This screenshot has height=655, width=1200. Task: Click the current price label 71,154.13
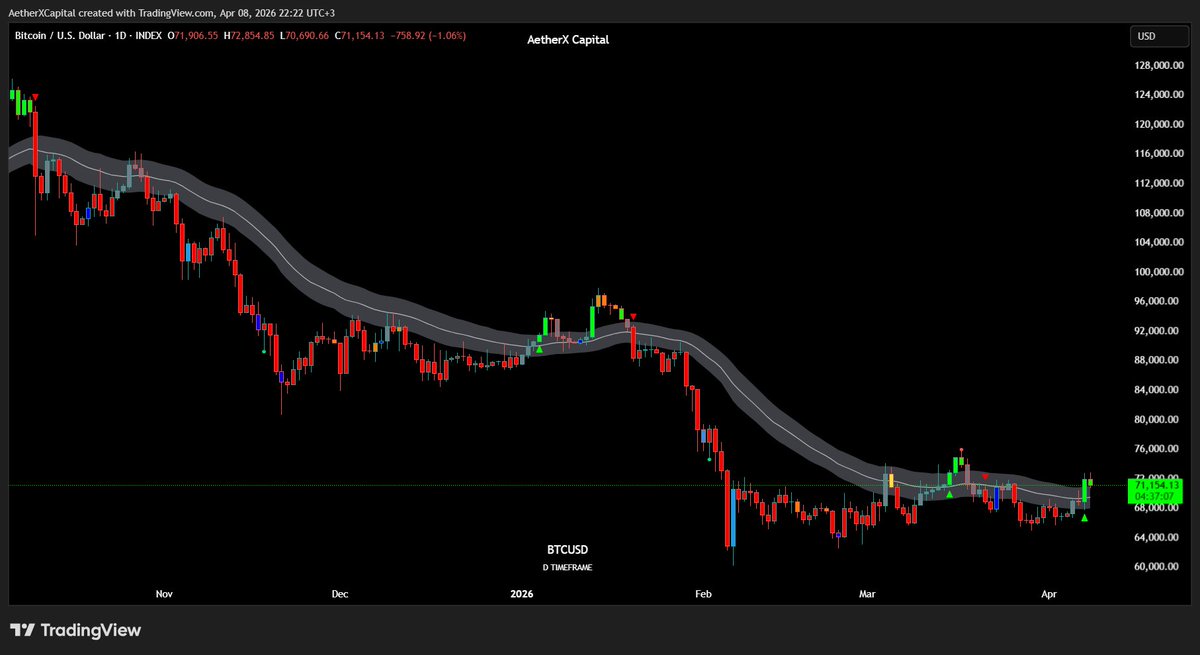click(x=1158, y=485)
